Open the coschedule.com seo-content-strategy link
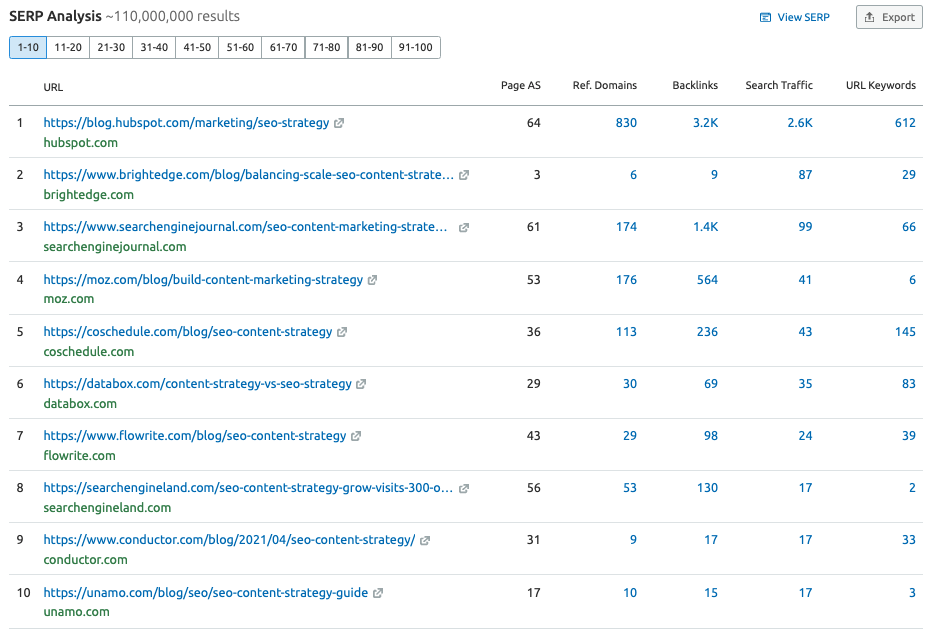939x638 pixels. click(x=187, y=332)
